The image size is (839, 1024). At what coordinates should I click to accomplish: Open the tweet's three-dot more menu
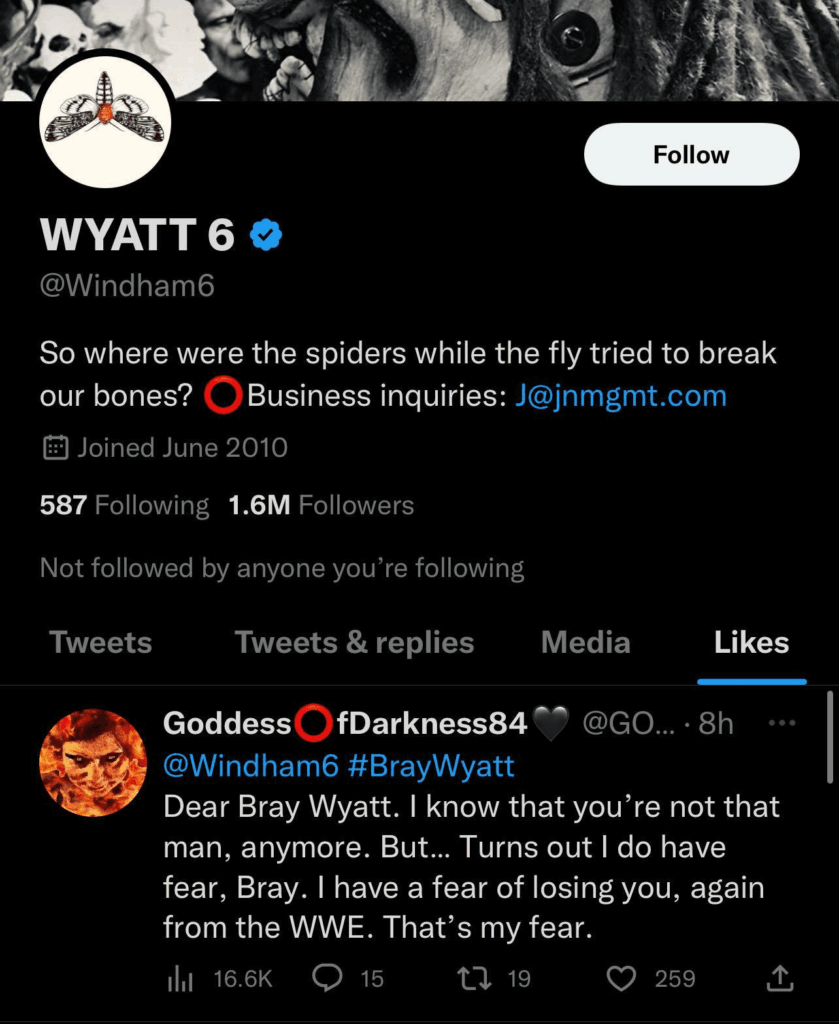click(780, 722)
